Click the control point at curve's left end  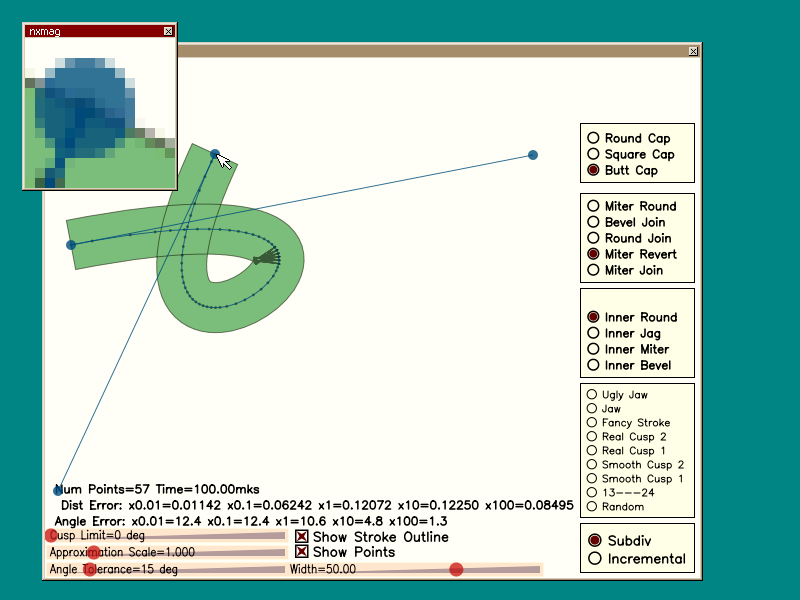71,245
